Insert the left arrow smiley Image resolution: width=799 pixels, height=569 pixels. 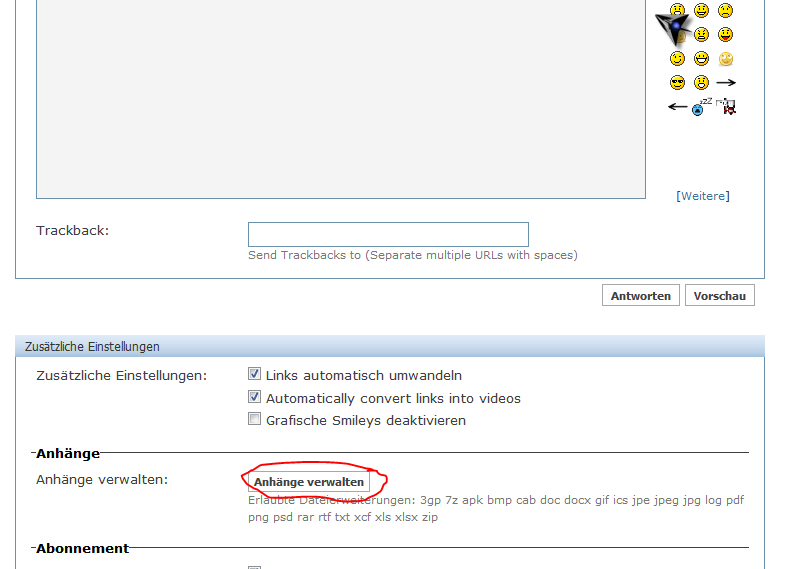pos(677,106)
